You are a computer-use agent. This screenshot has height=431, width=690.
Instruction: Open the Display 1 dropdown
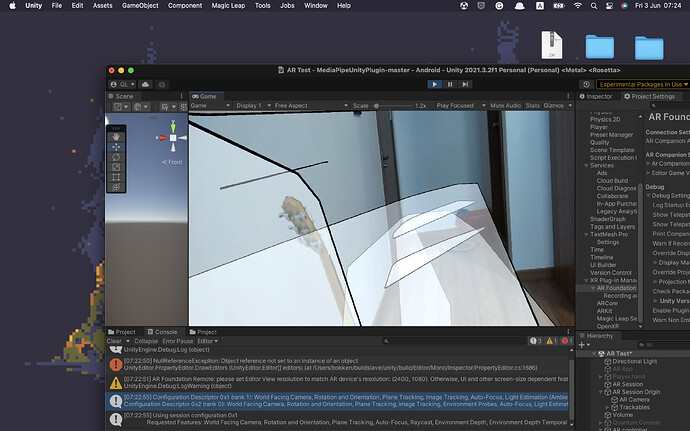253,106
